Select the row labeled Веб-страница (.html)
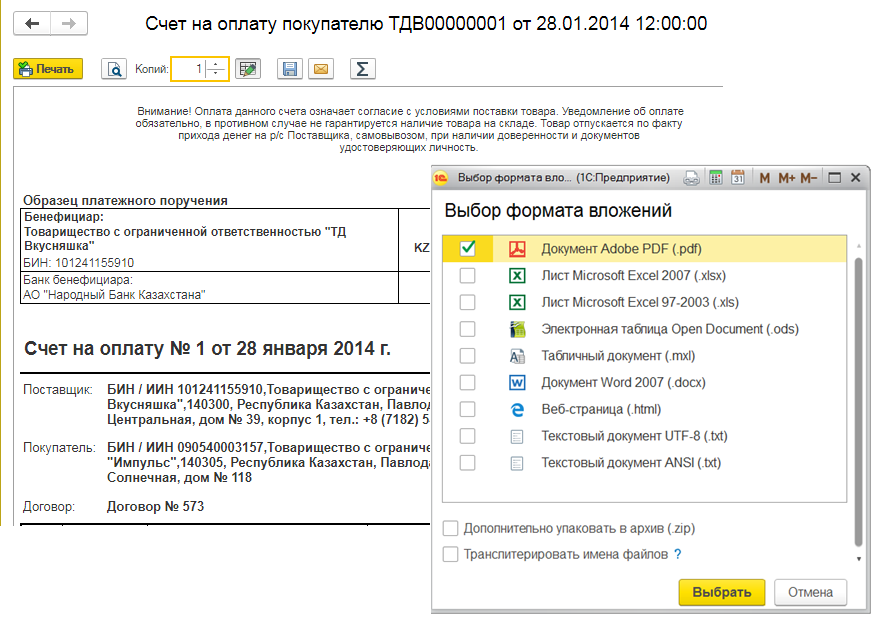875x618 pixels. tap(645, 409)
